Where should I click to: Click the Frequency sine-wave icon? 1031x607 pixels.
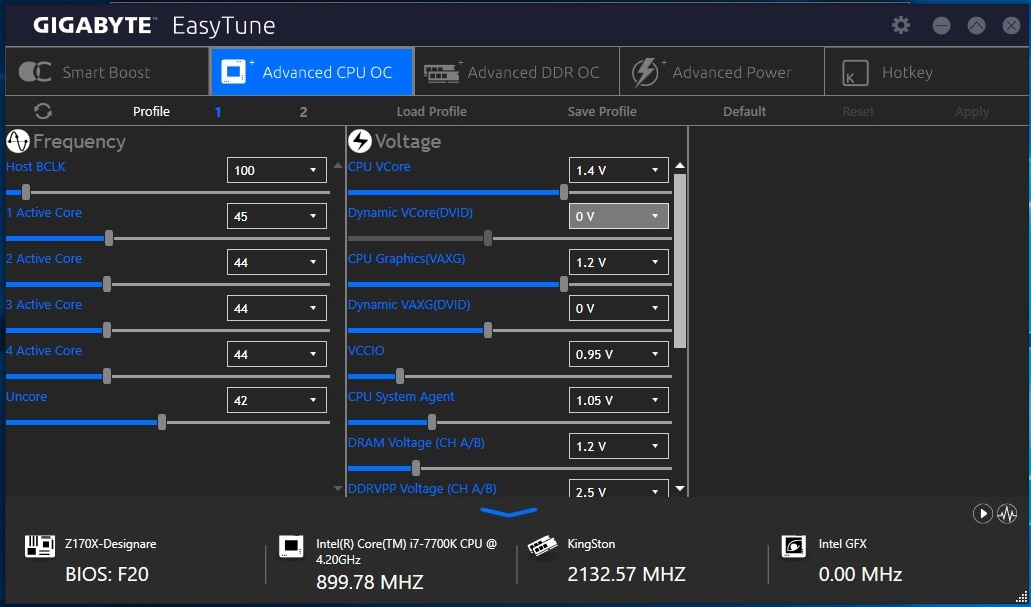tap(18, 141)
